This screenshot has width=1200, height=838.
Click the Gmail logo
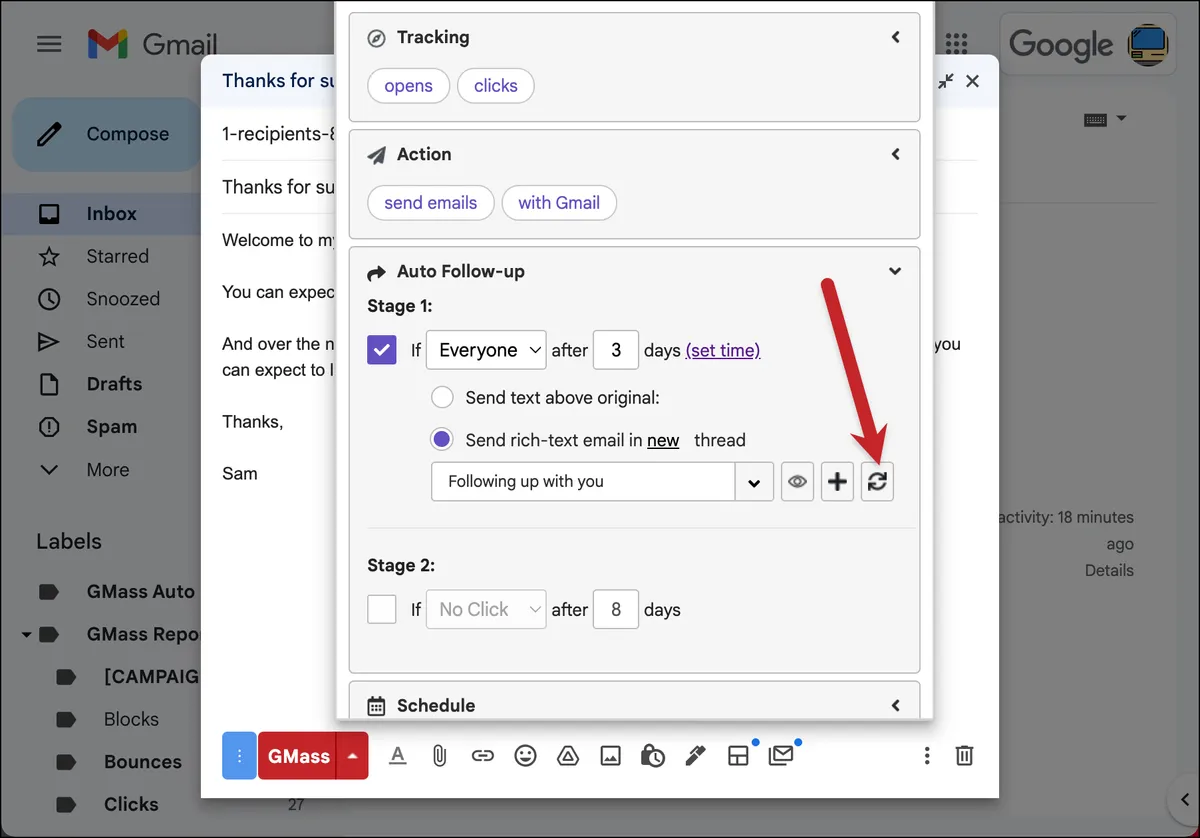152,44
